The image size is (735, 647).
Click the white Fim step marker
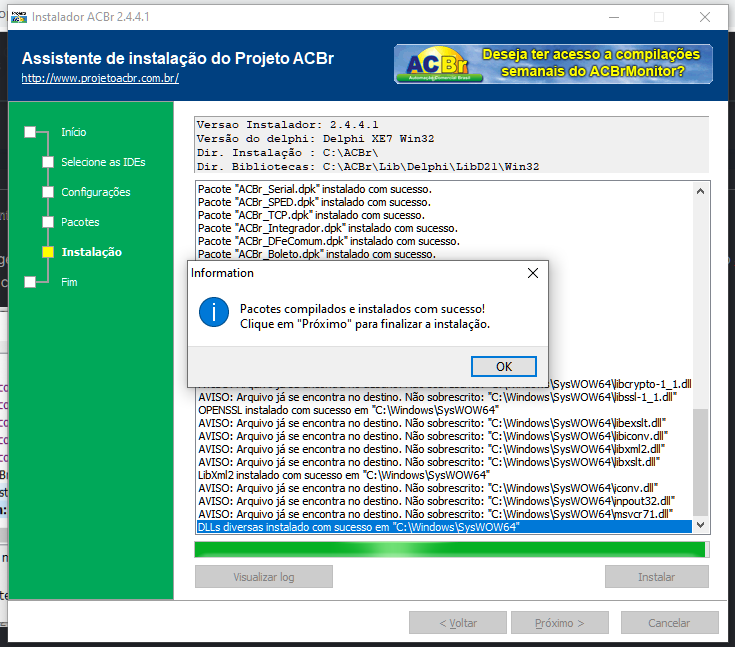30,282
